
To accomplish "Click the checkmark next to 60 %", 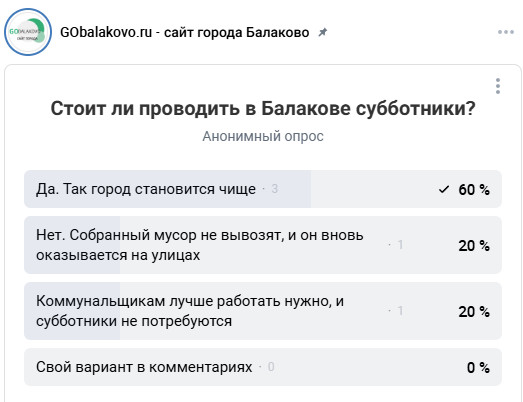I will [x=443, y=189].
